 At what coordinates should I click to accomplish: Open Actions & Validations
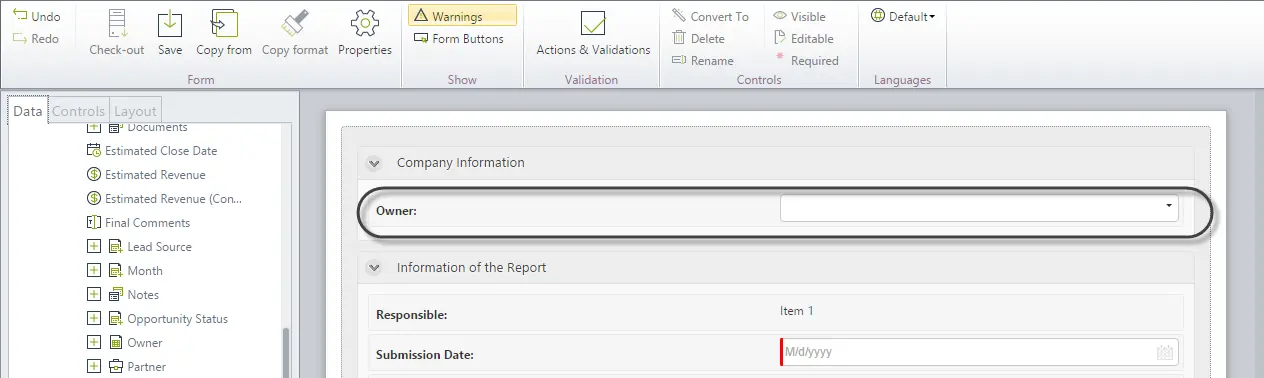pos(593,33)
